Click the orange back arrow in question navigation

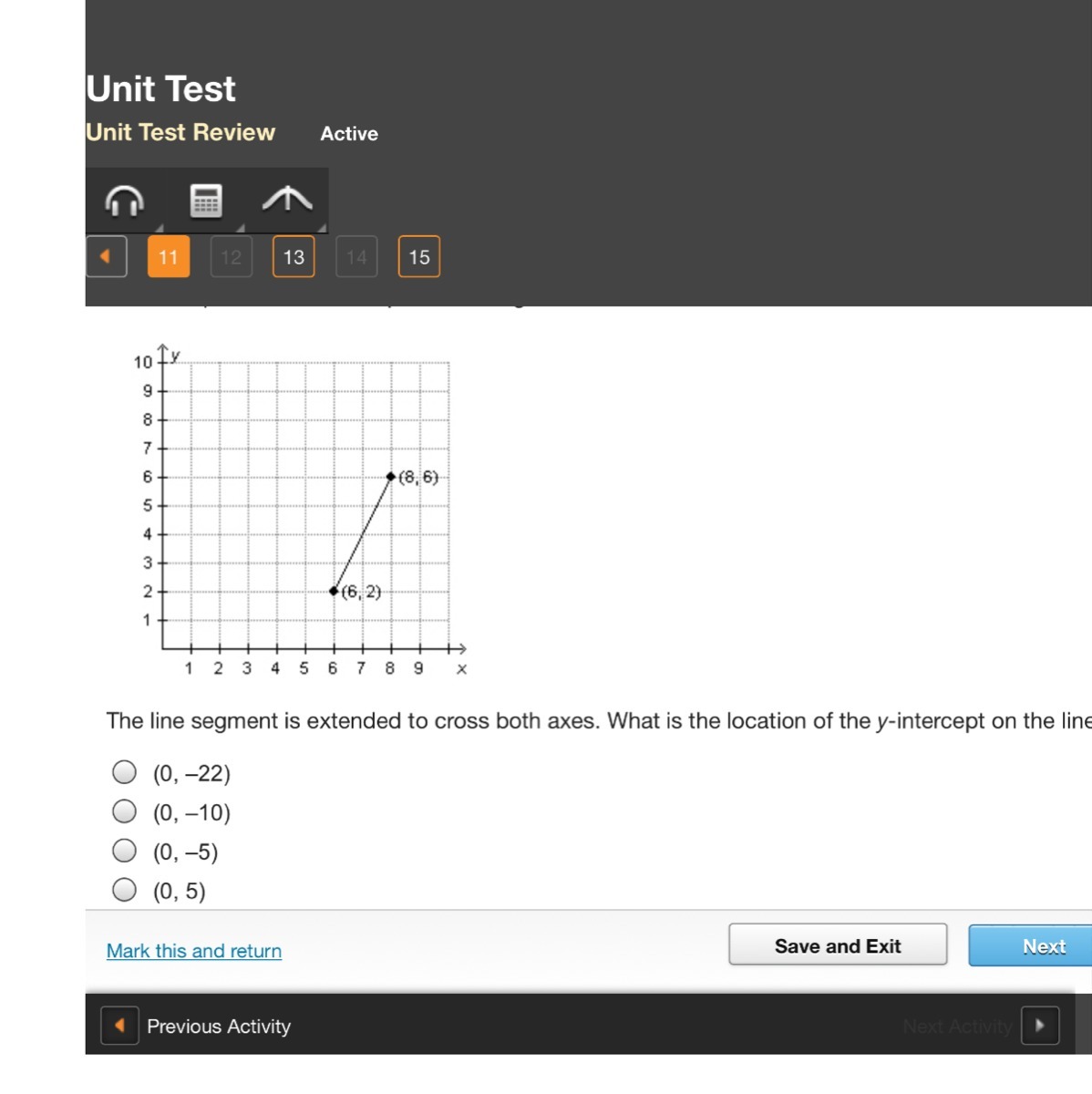tap(107, 257)
